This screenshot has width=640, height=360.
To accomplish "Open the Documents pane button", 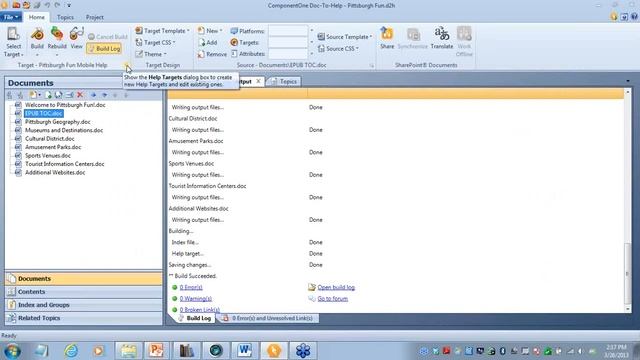I will tap(83, 279).
